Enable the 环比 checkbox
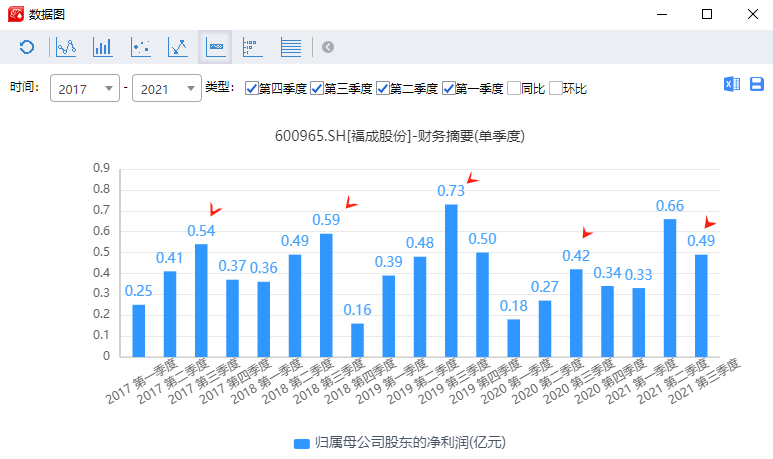773x459 pixels. (x=555, y=88)
